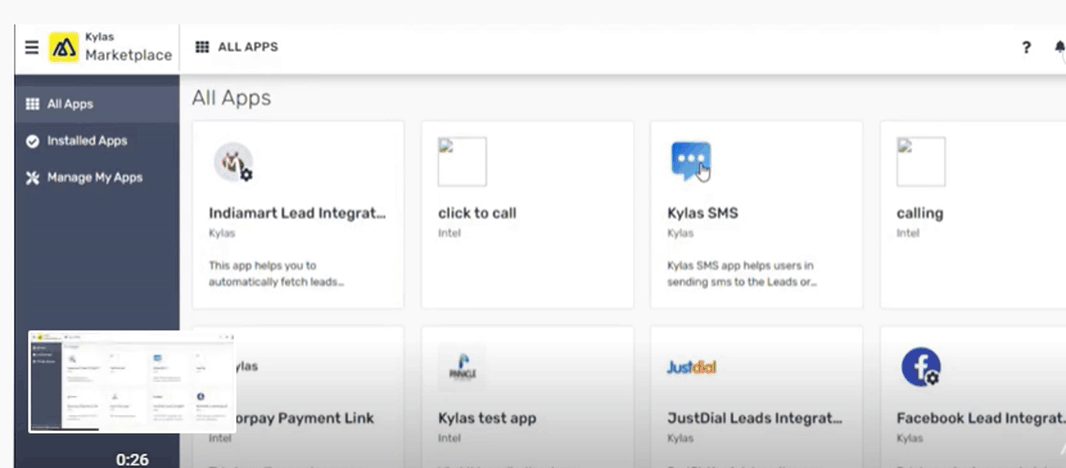Click Kylas SMS description text
The height and width of the screenshot is (468, 1066).
coord(740,273)
